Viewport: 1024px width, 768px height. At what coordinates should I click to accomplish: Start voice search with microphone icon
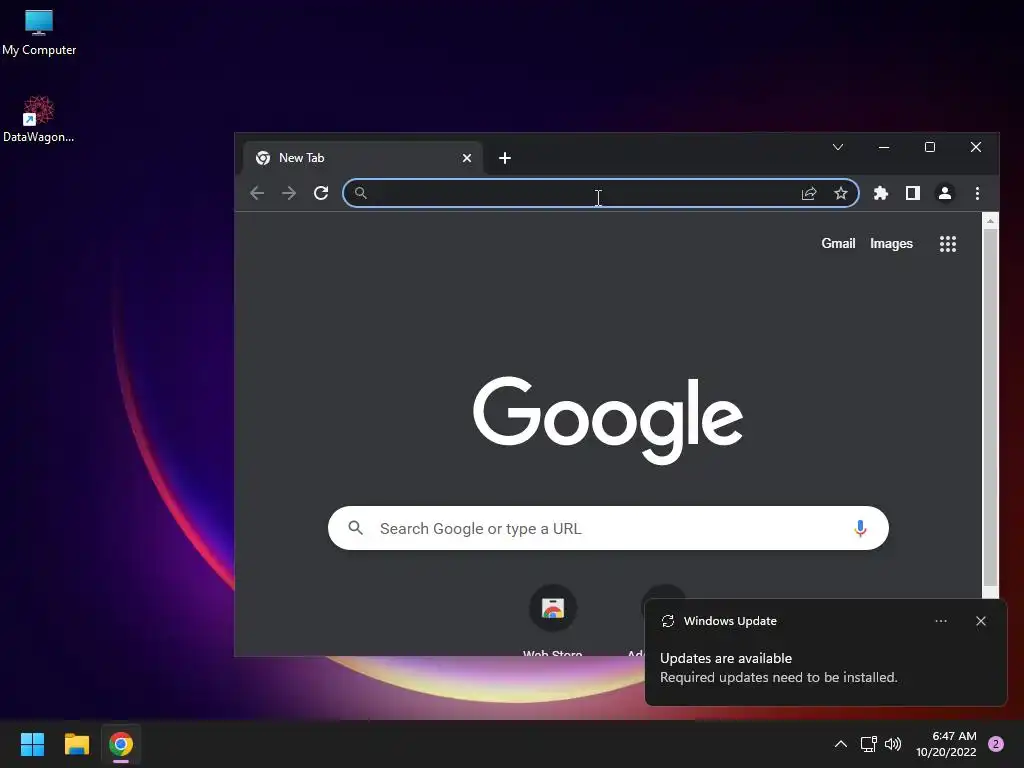[860, 528]
